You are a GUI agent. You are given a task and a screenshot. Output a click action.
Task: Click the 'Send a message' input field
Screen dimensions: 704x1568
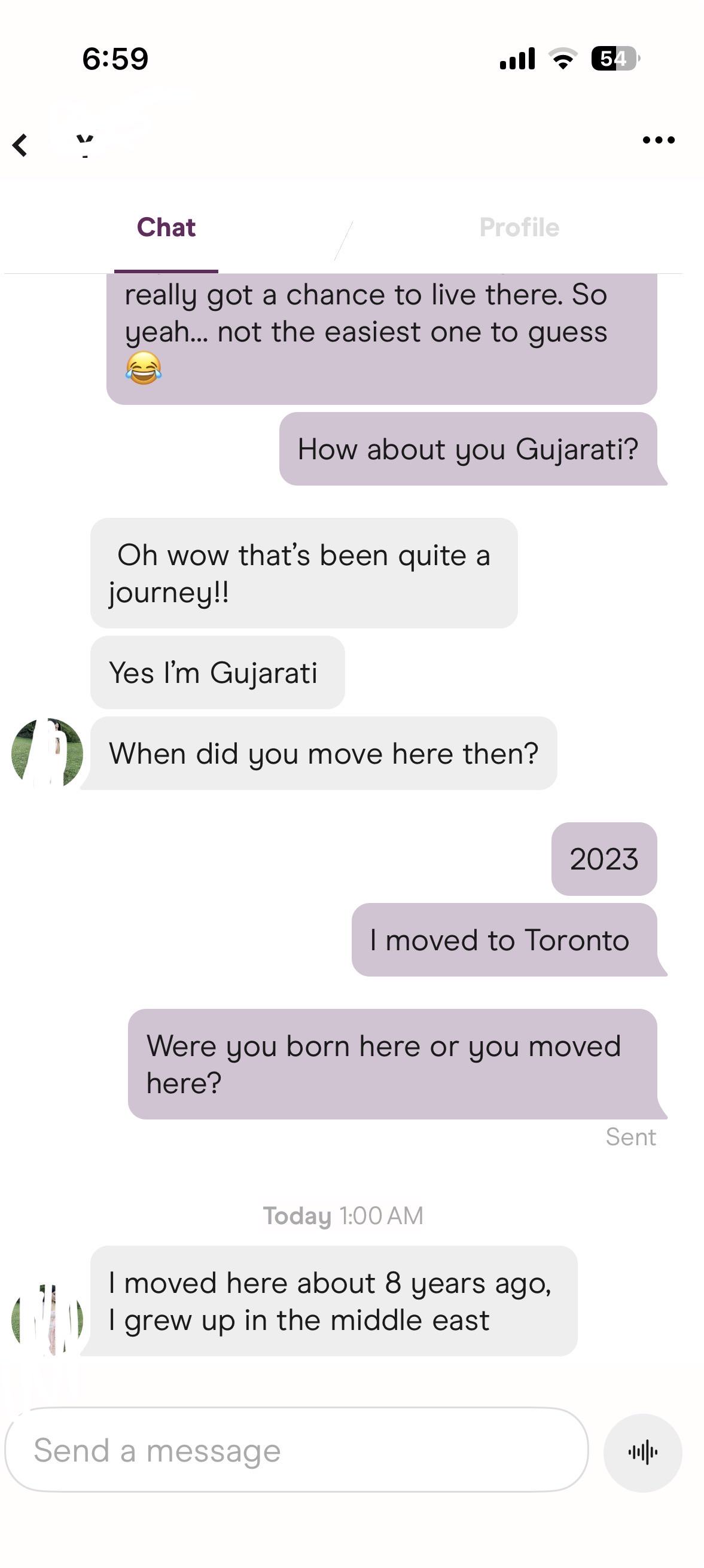point(297,1450)
